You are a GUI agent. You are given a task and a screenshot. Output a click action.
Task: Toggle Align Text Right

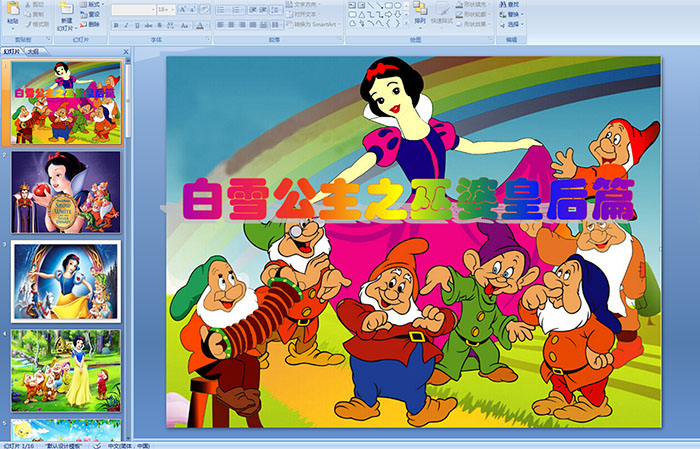(242, 25)
